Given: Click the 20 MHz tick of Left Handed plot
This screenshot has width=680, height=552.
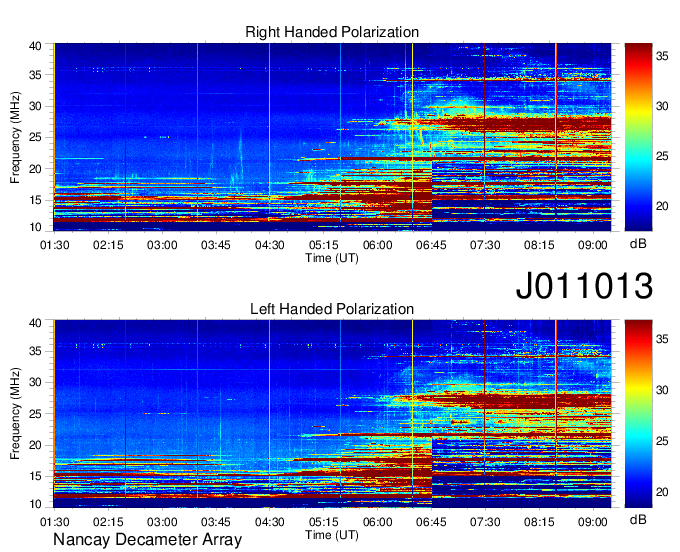Looking at the screenshot, I should coord(35,445).
